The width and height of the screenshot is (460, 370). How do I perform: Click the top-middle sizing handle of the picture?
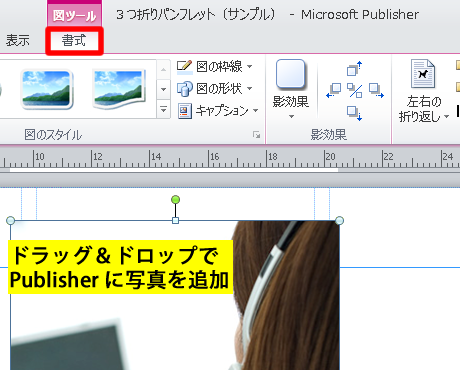coord(175,220)
